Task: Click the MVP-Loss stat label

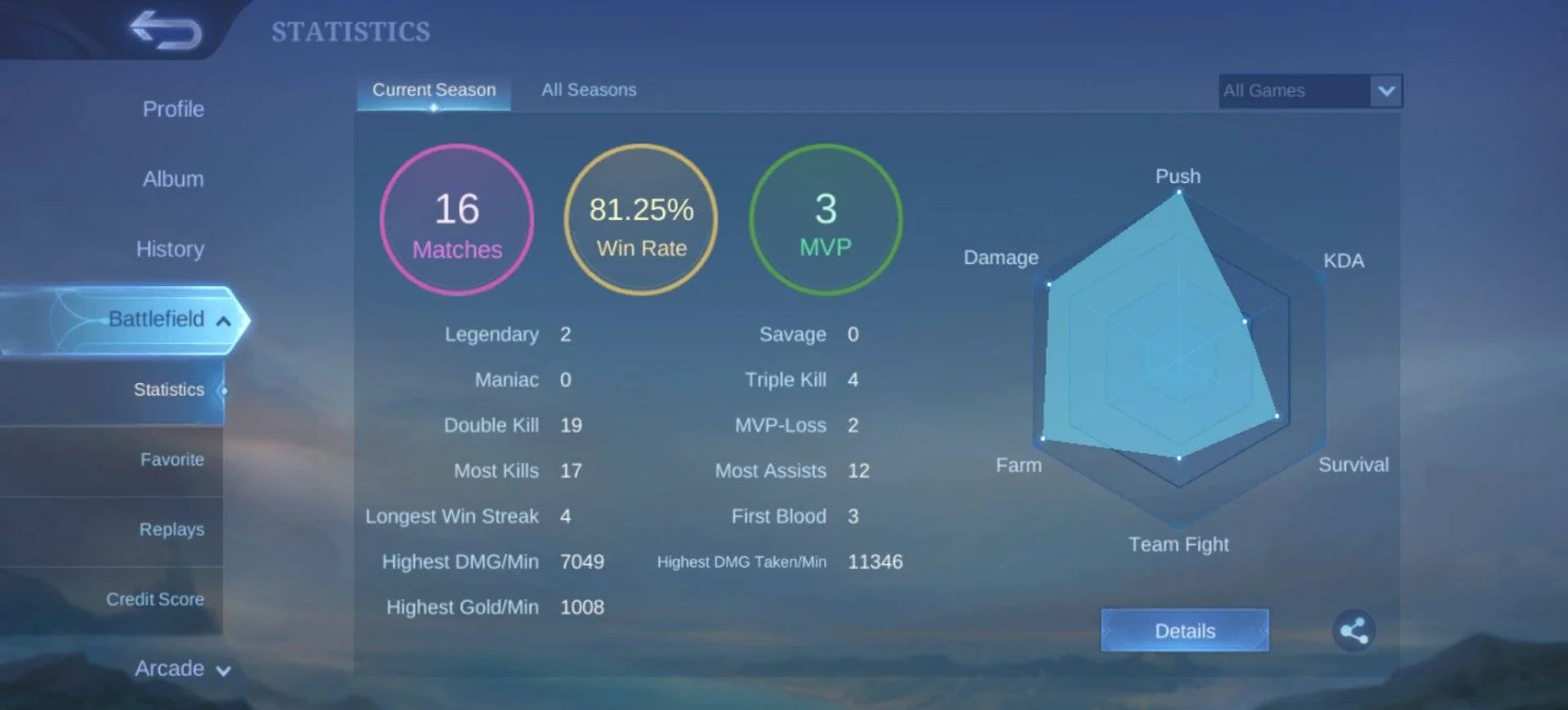Action: pos(780,426)
